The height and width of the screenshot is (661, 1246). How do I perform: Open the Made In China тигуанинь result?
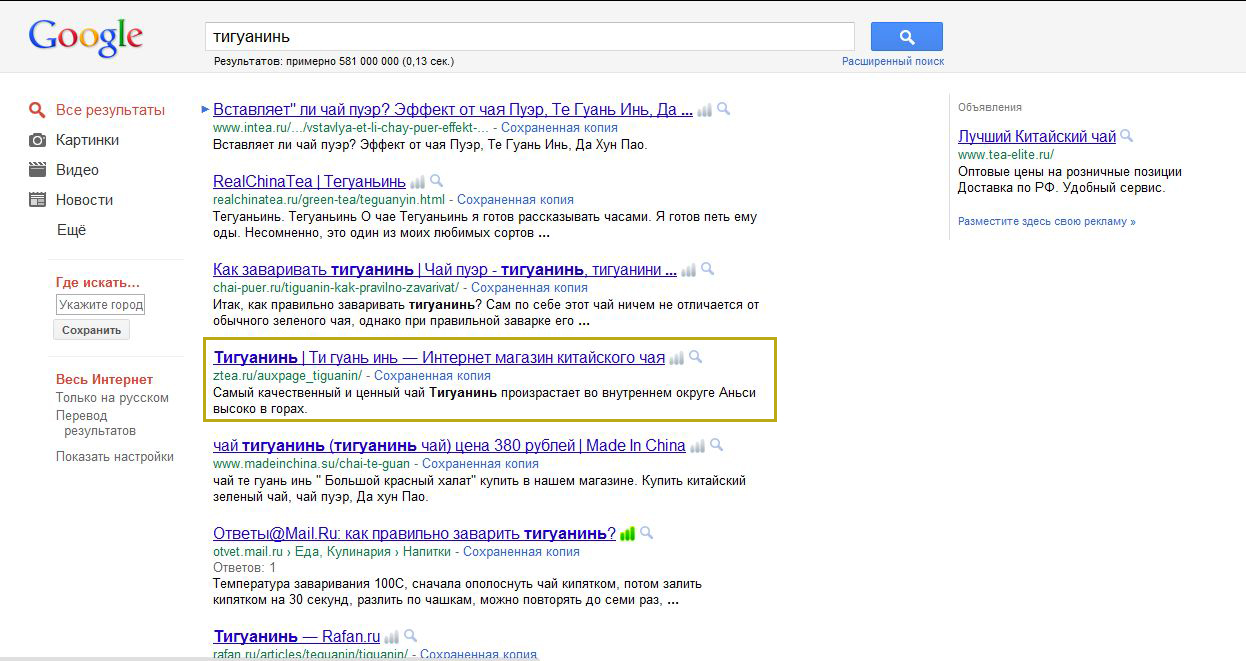[449, 446]
